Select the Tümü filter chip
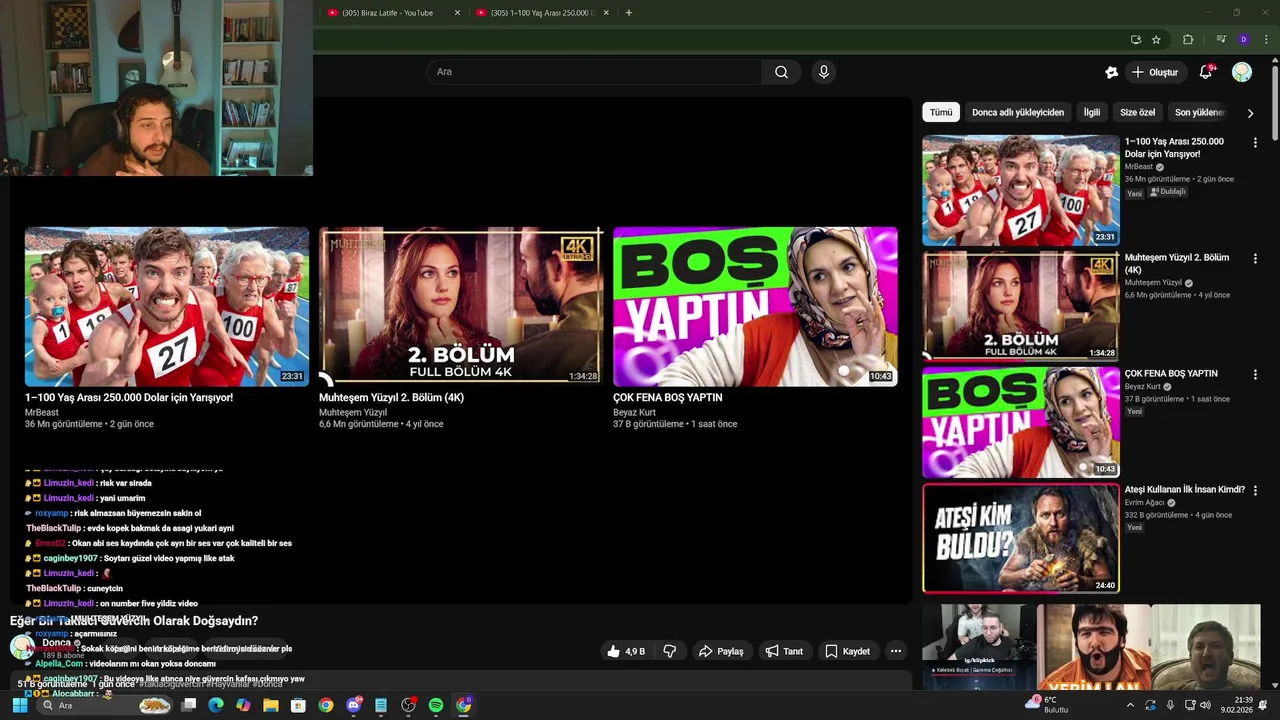 point(941,113)
